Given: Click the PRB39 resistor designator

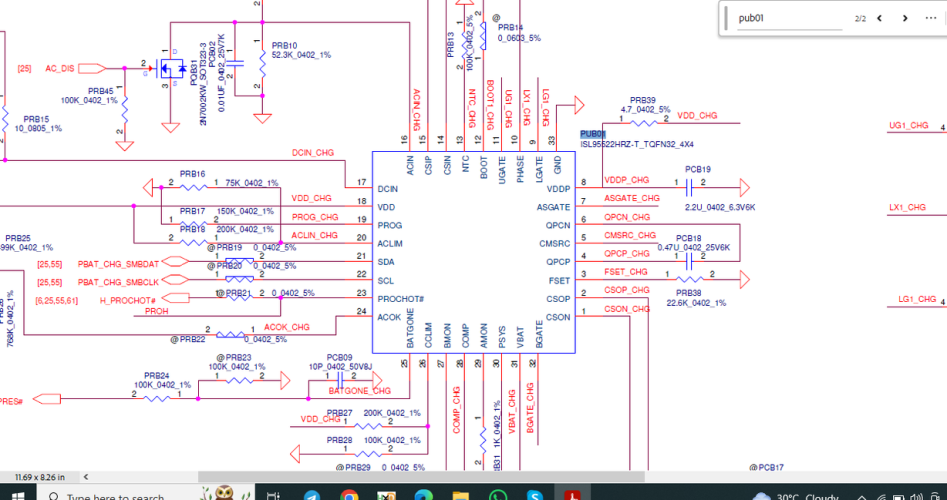Looking at the screenshot, I should (x=643, y=100).
